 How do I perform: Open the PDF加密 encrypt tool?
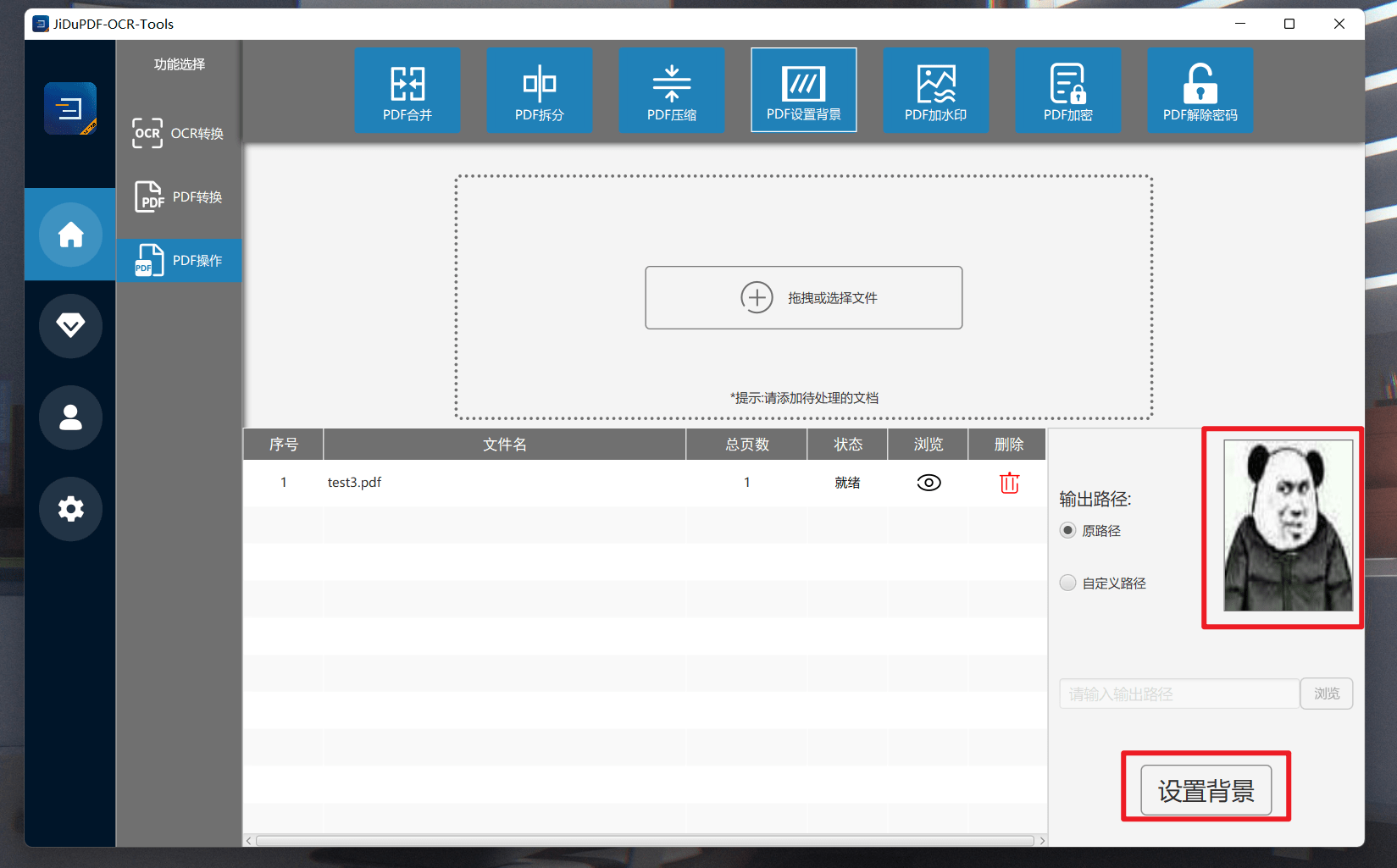click(x=1068, y=90)
